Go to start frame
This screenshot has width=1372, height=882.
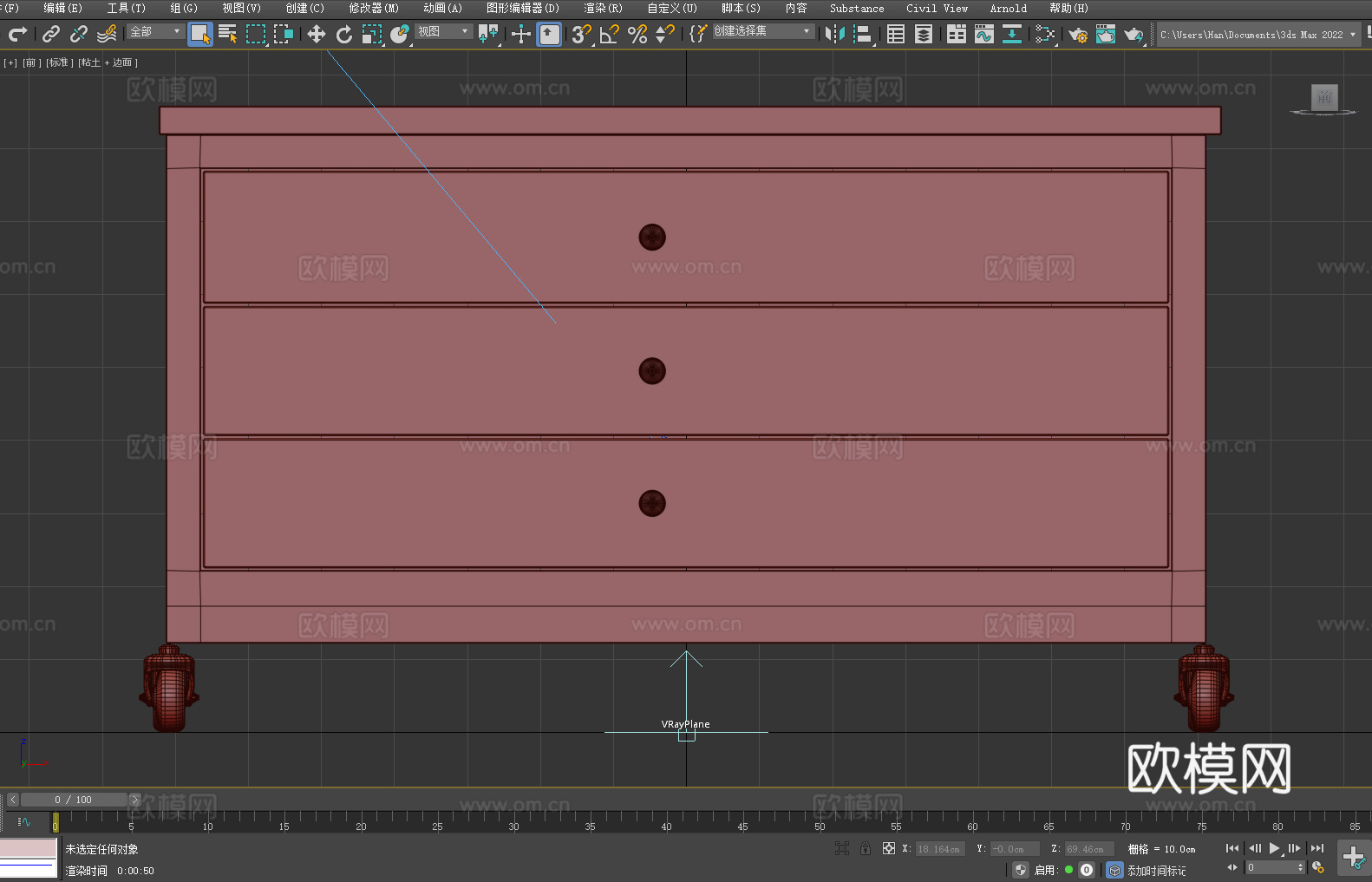(1232, 848)
